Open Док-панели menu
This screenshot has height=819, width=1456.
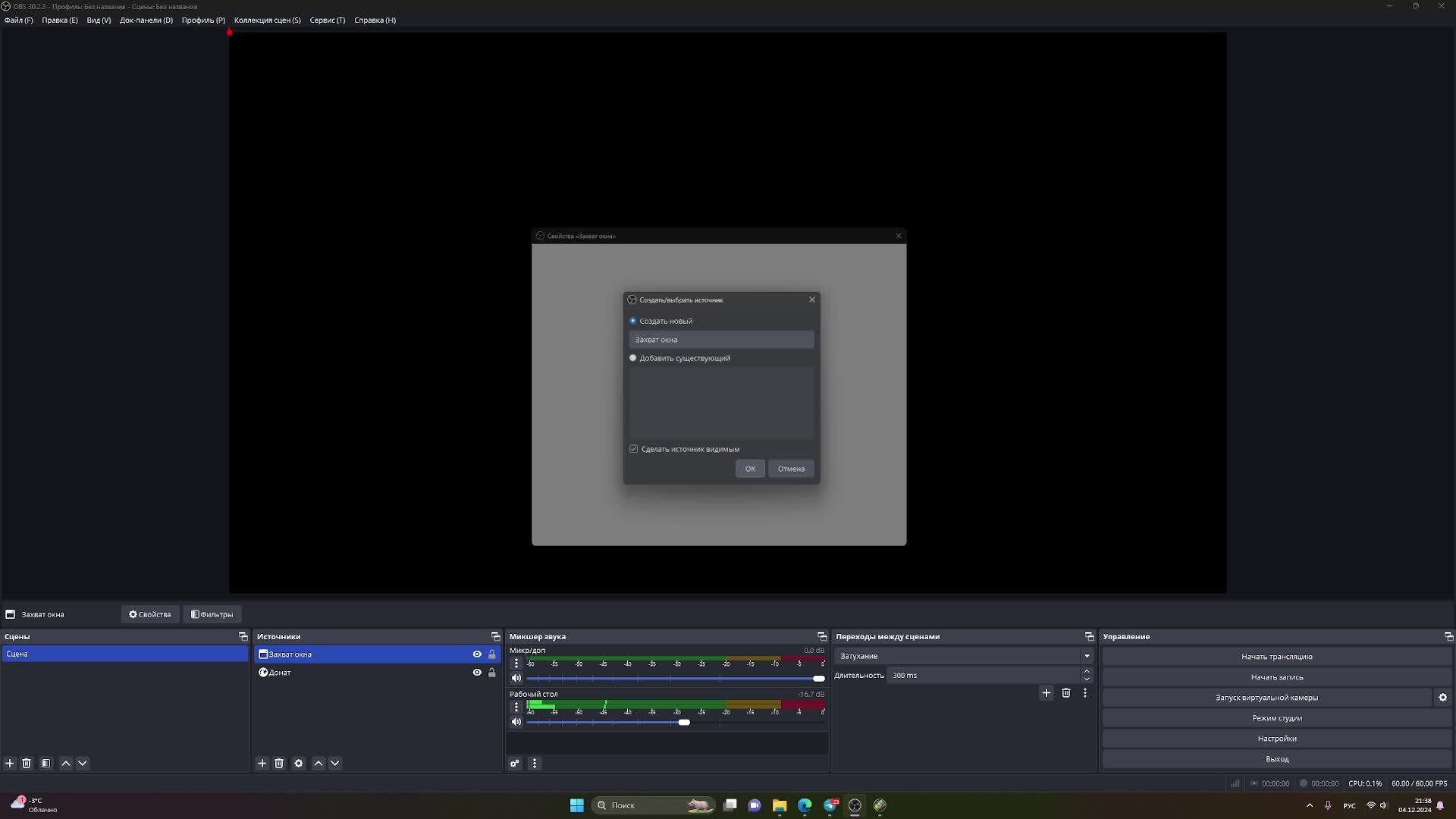(146, 20)
